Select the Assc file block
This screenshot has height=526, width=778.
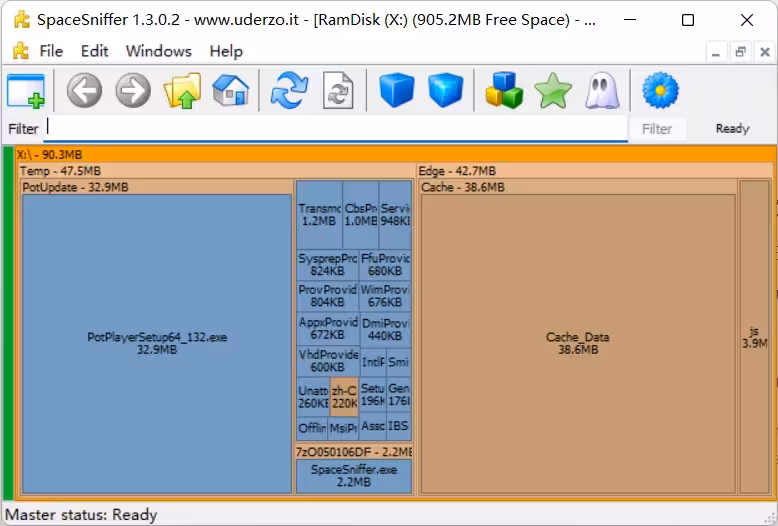(373, 426)
